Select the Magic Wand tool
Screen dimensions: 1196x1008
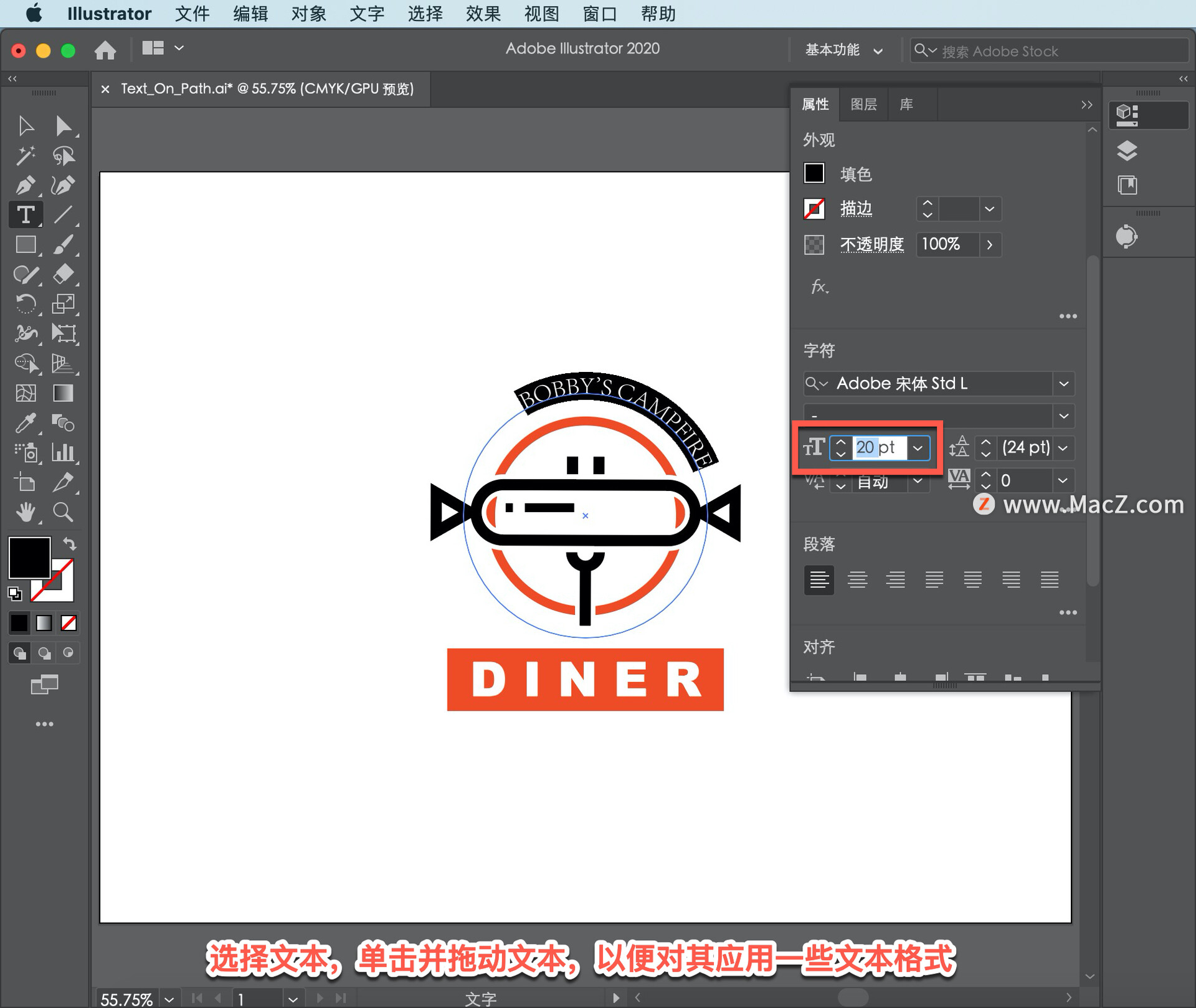pyautogui.click(x=26, y=156)
